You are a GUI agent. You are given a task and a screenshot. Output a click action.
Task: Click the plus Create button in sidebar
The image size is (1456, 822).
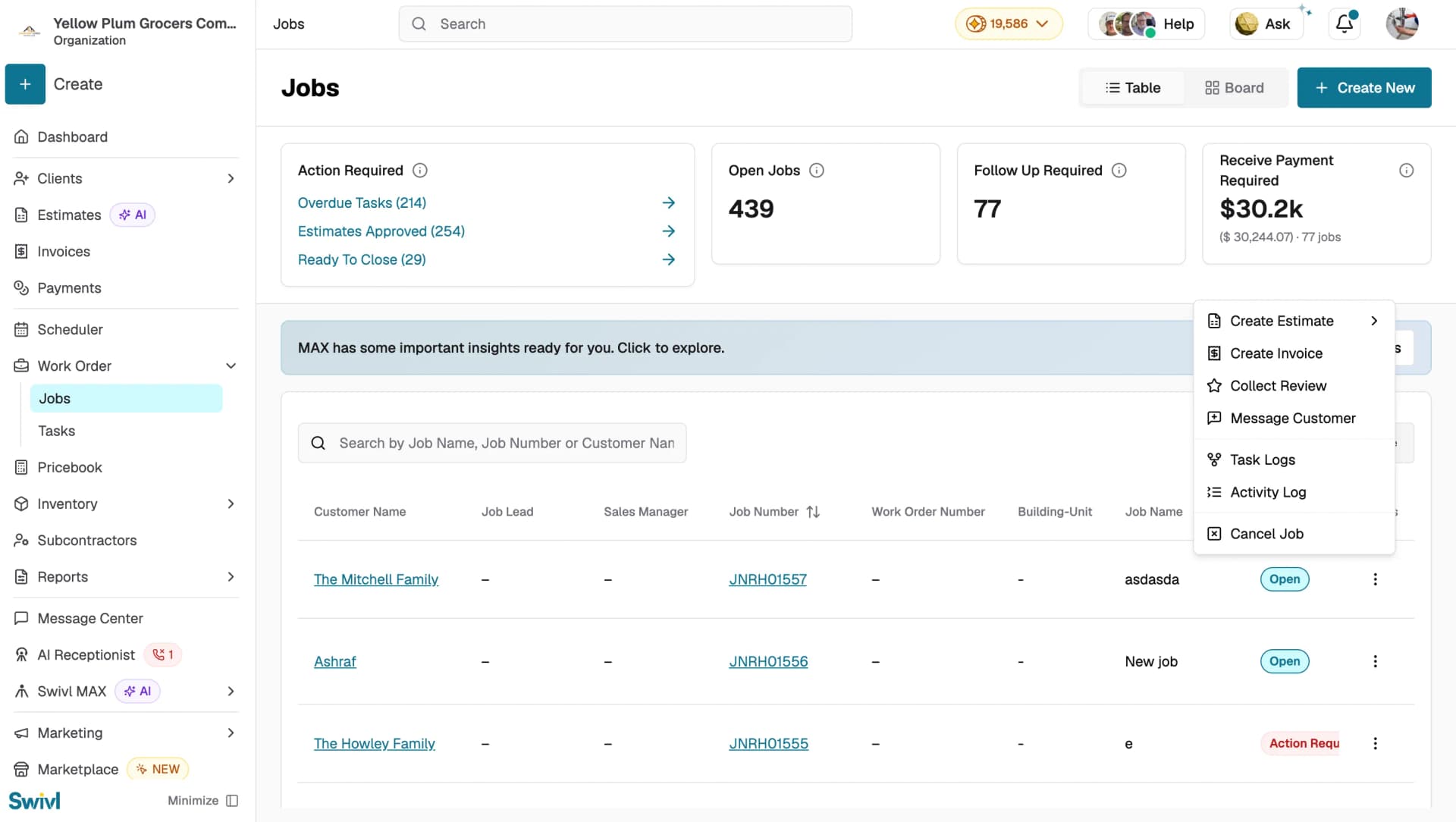(25, 84)
